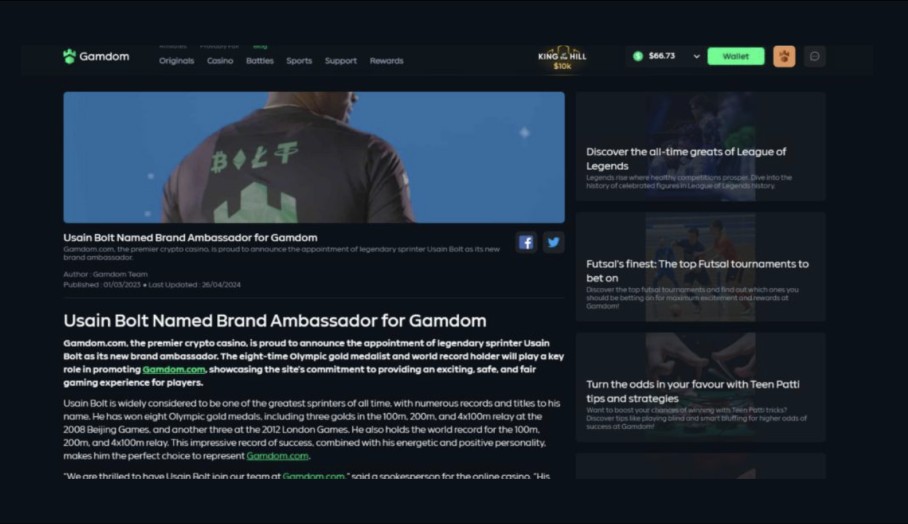
Task: Follow the Gamdom.com link in the bold paragraph
Action: pos(174,369)
